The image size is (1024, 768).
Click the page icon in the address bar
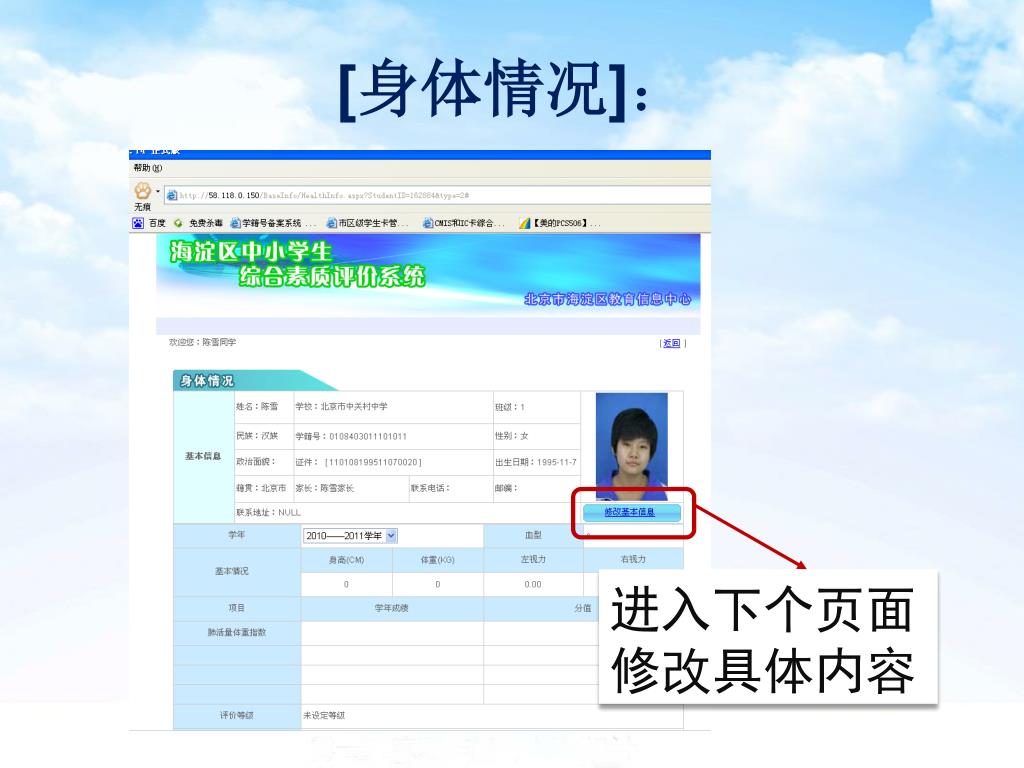[172, 195]
